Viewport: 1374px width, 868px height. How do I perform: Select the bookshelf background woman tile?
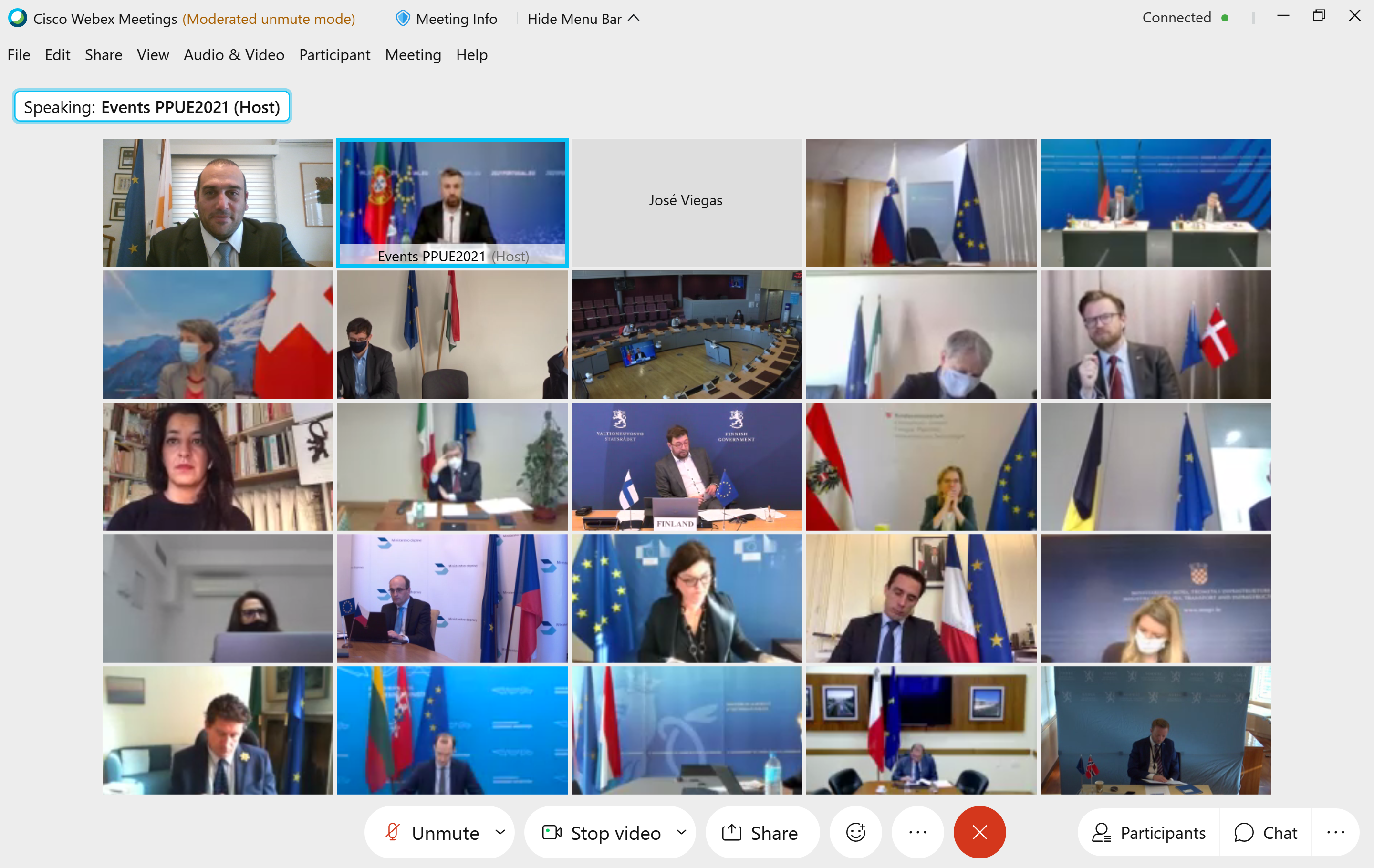(218, 466)
